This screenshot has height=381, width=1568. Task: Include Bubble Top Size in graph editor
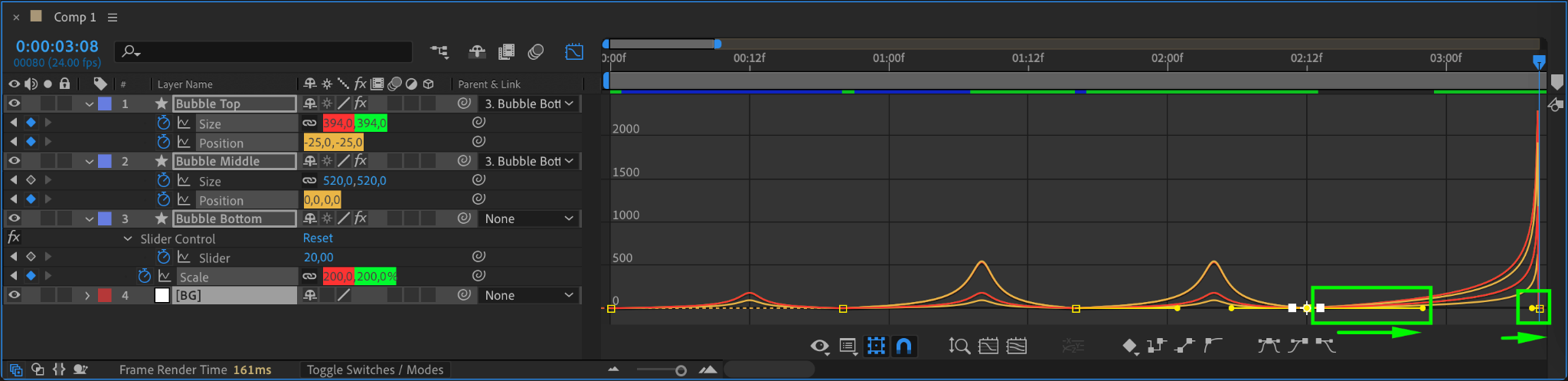click(x=184, y=123)
